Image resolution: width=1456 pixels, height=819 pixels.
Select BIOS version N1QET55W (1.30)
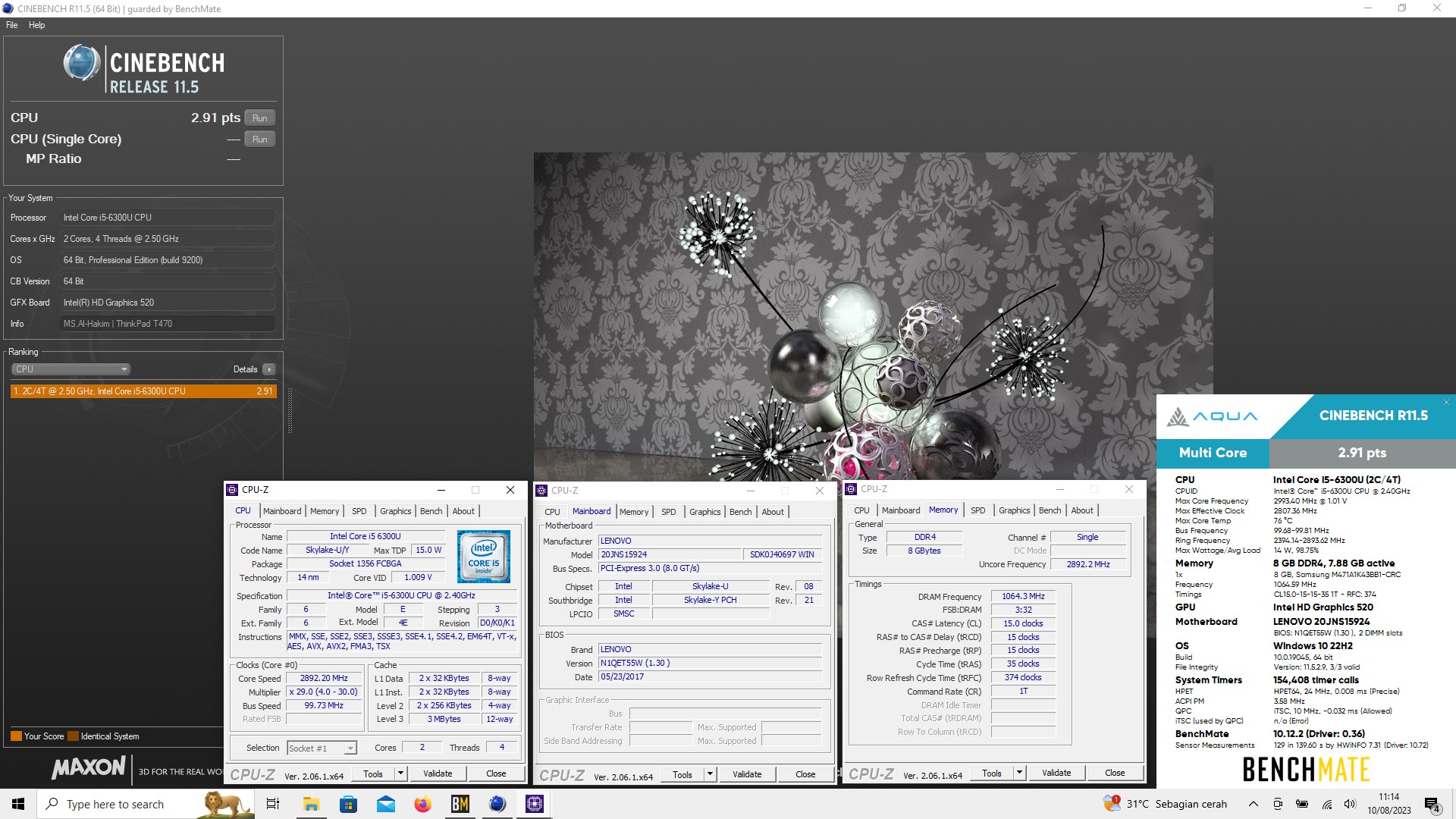711,664
